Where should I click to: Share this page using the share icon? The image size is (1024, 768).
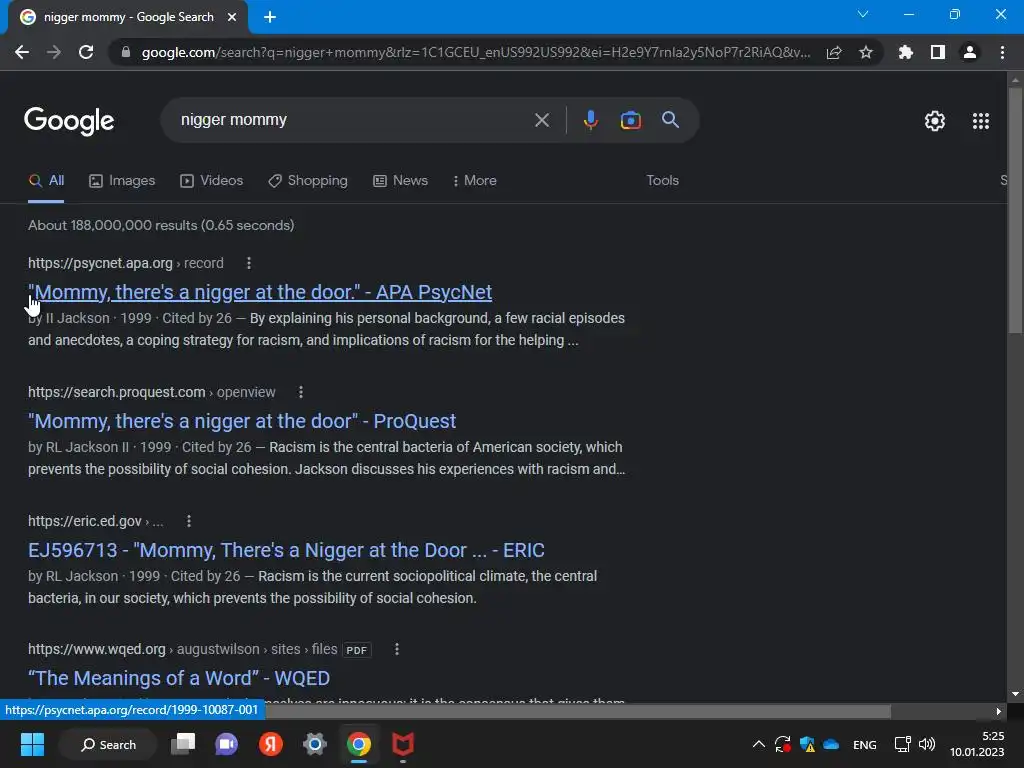pyautogui.click(x=834, y=52)
